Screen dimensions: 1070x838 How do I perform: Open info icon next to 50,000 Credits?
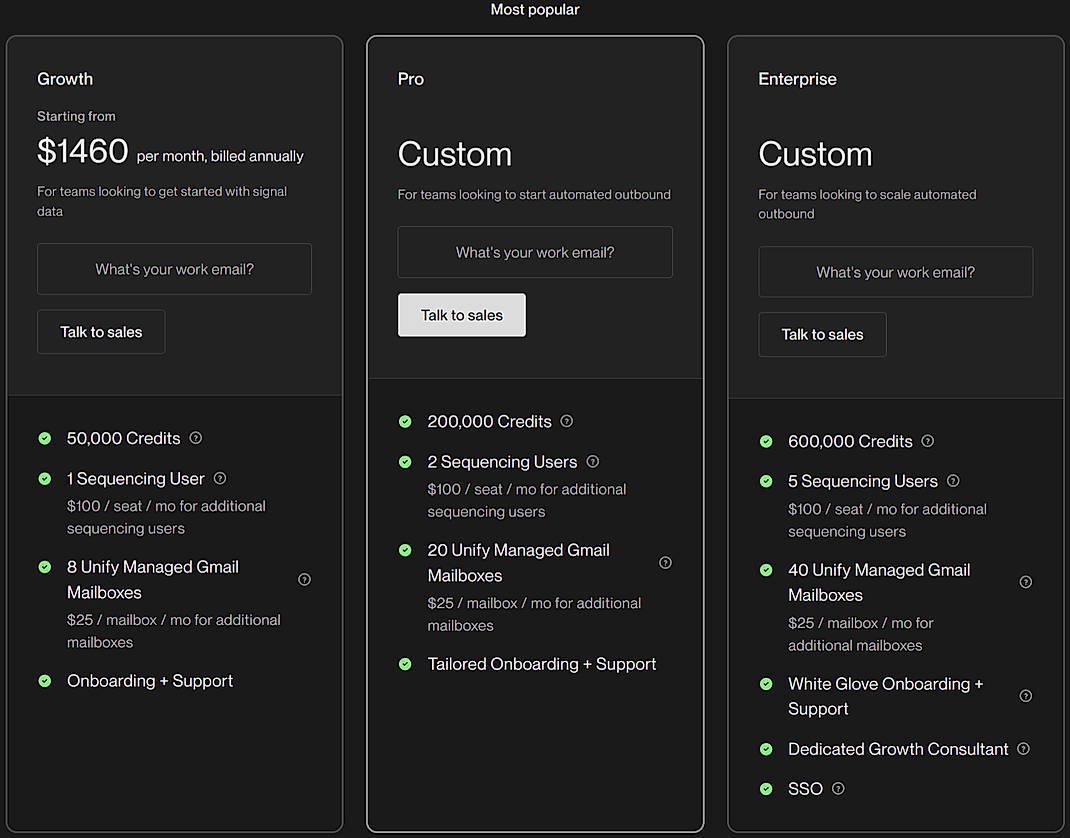click(x=196, y=438)
